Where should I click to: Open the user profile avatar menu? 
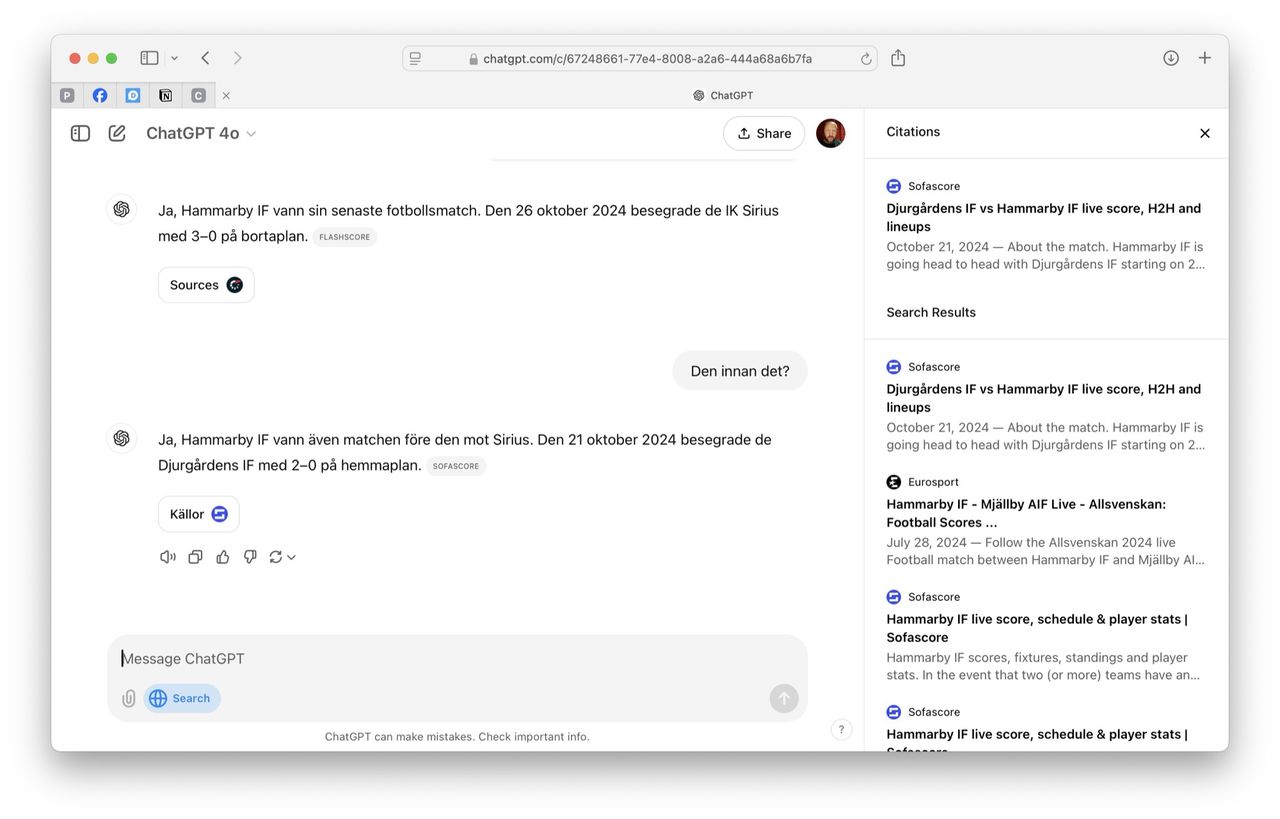tap(830, 133)
